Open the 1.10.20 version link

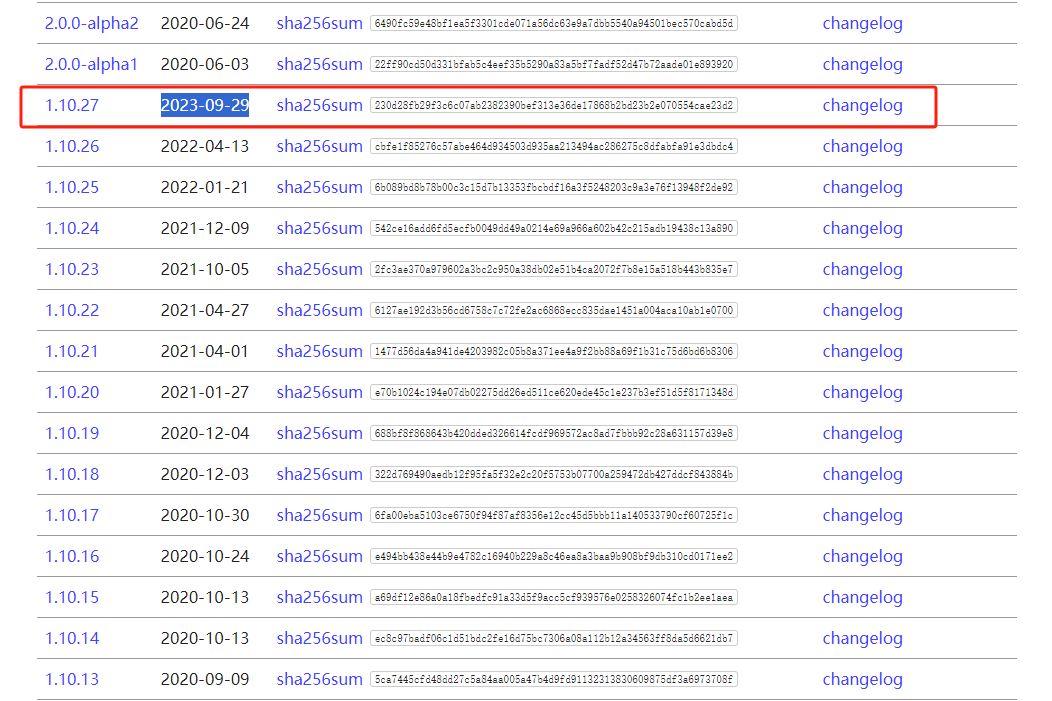pos(72,392)
